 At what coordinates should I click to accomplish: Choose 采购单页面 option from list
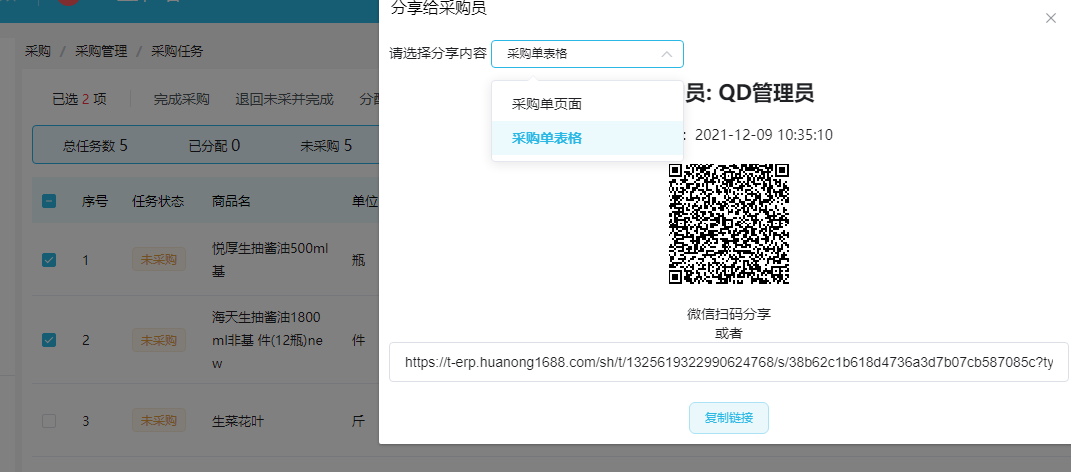[x=587, y=105]
